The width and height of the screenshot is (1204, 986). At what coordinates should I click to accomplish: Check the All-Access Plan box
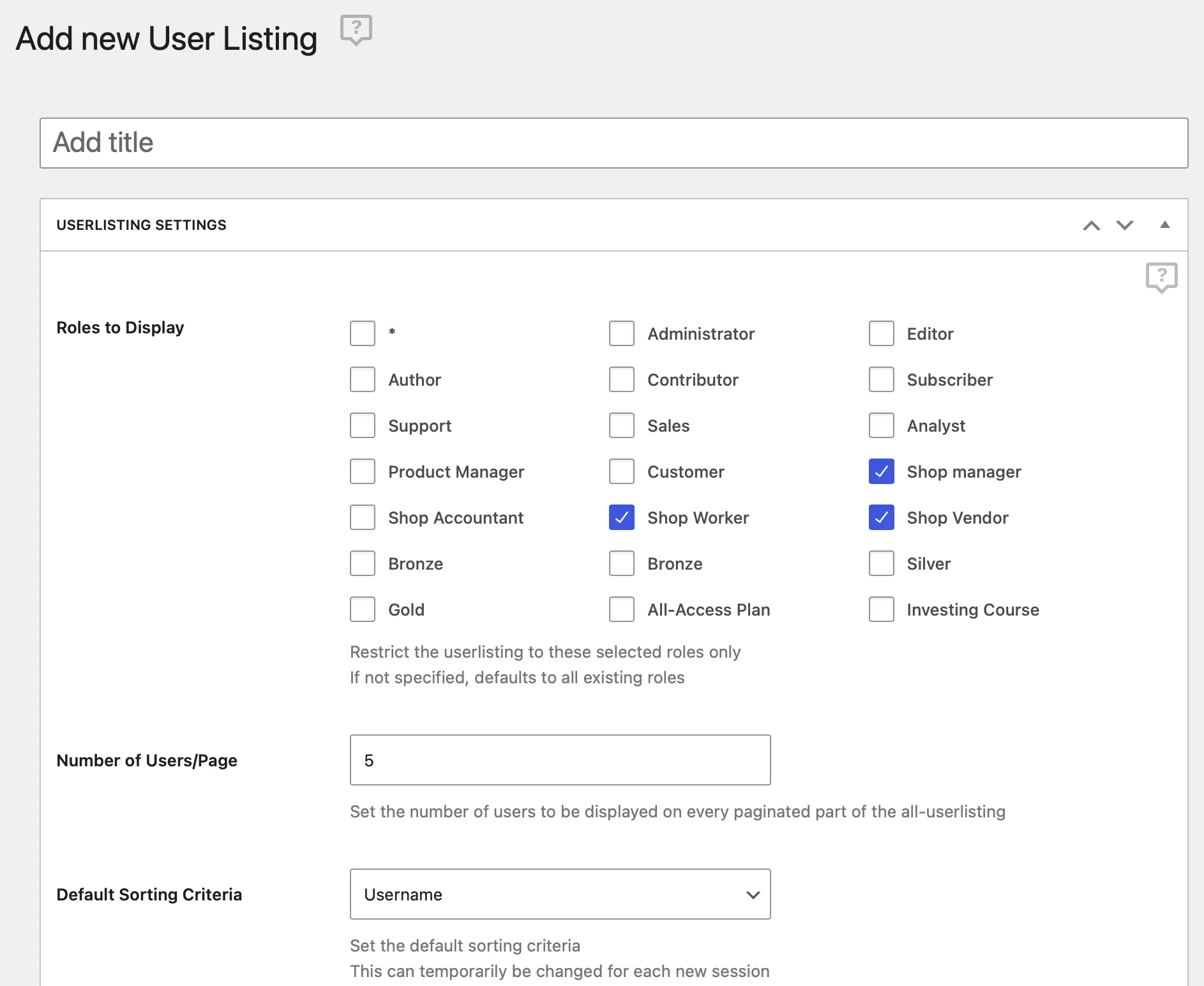click(622, 609)
